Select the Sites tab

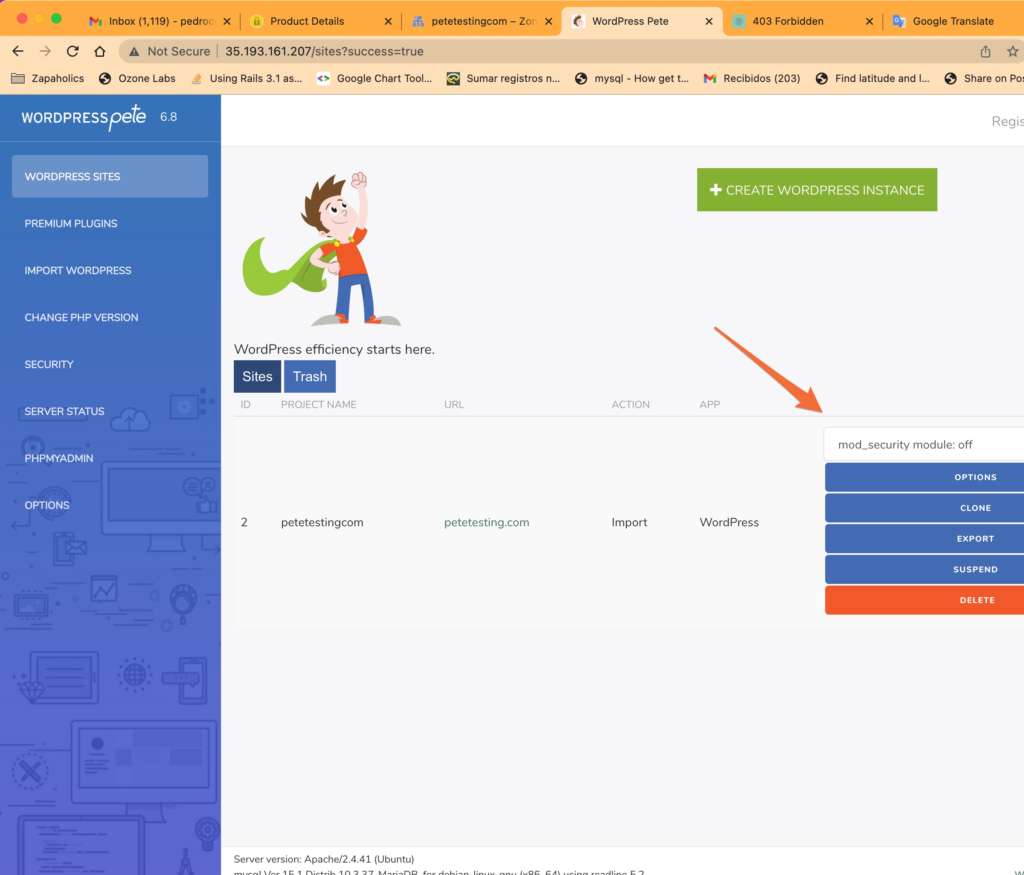[257, 377]
